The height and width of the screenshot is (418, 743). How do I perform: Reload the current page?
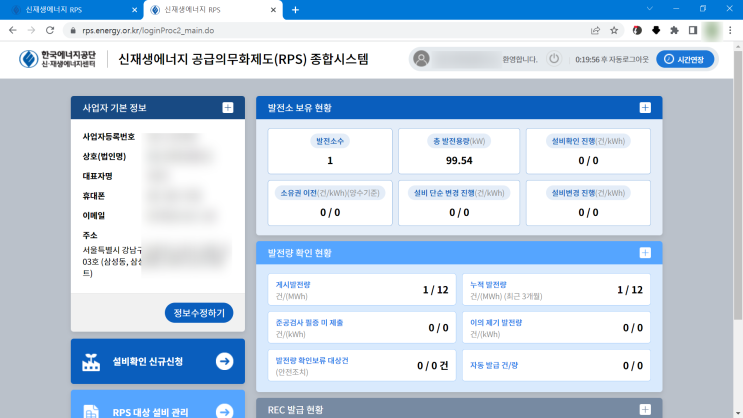coord(50,30)
